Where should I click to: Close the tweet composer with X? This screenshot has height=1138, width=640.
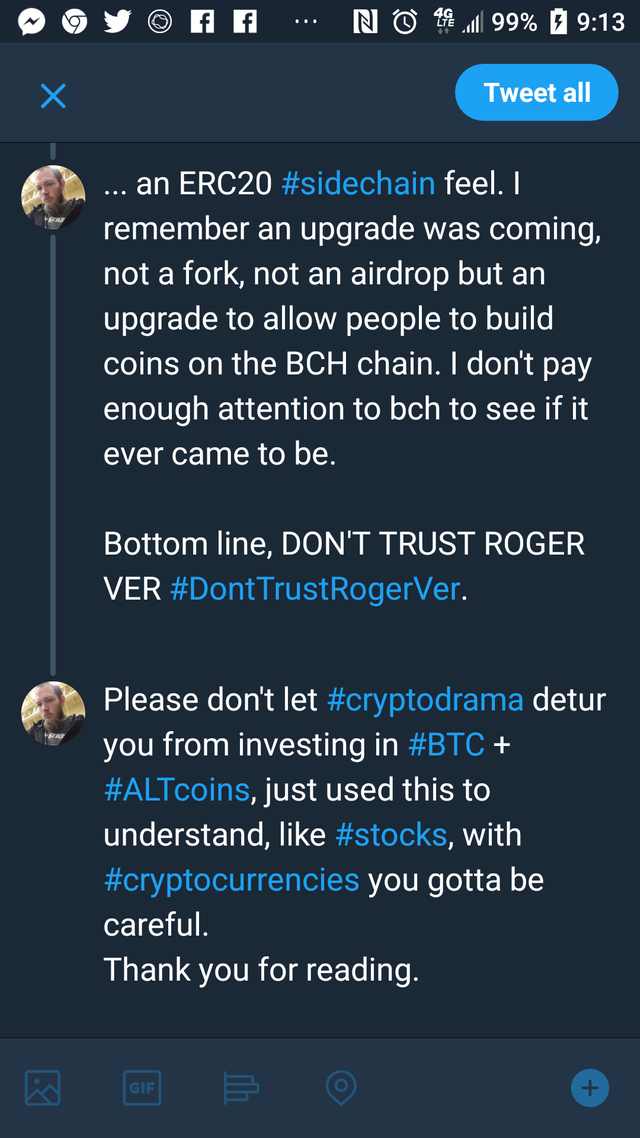click(x=53, y=96)
